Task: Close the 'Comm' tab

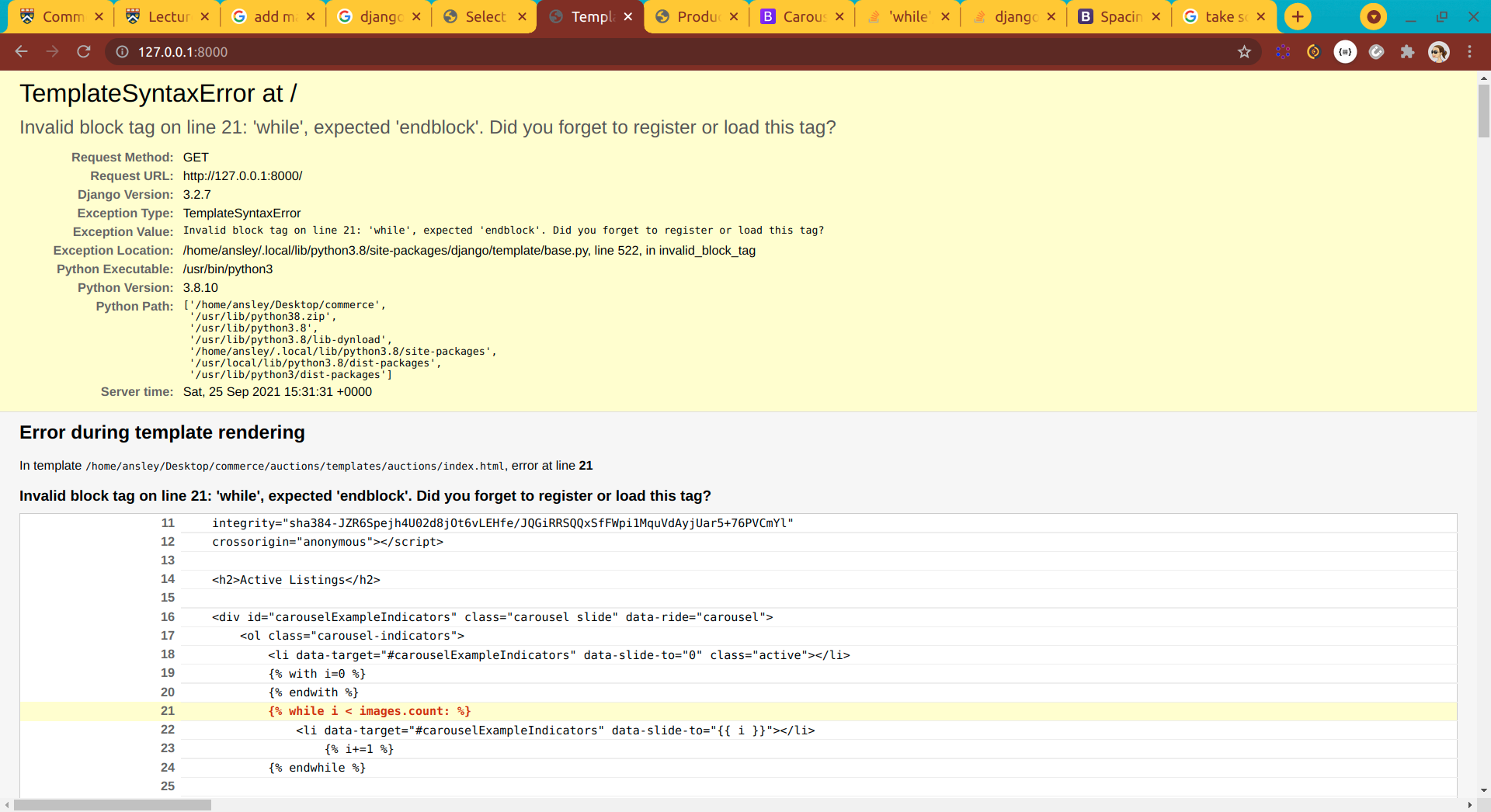Action: point(99,16)
